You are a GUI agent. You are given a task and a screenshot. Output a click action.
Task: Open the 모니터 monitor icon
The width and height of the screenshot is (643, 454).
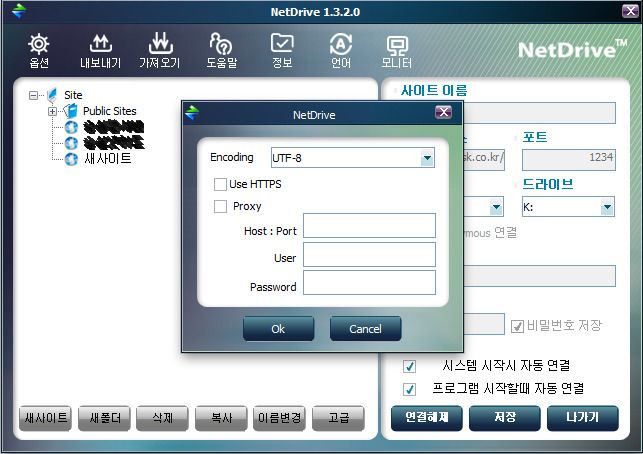397,46
